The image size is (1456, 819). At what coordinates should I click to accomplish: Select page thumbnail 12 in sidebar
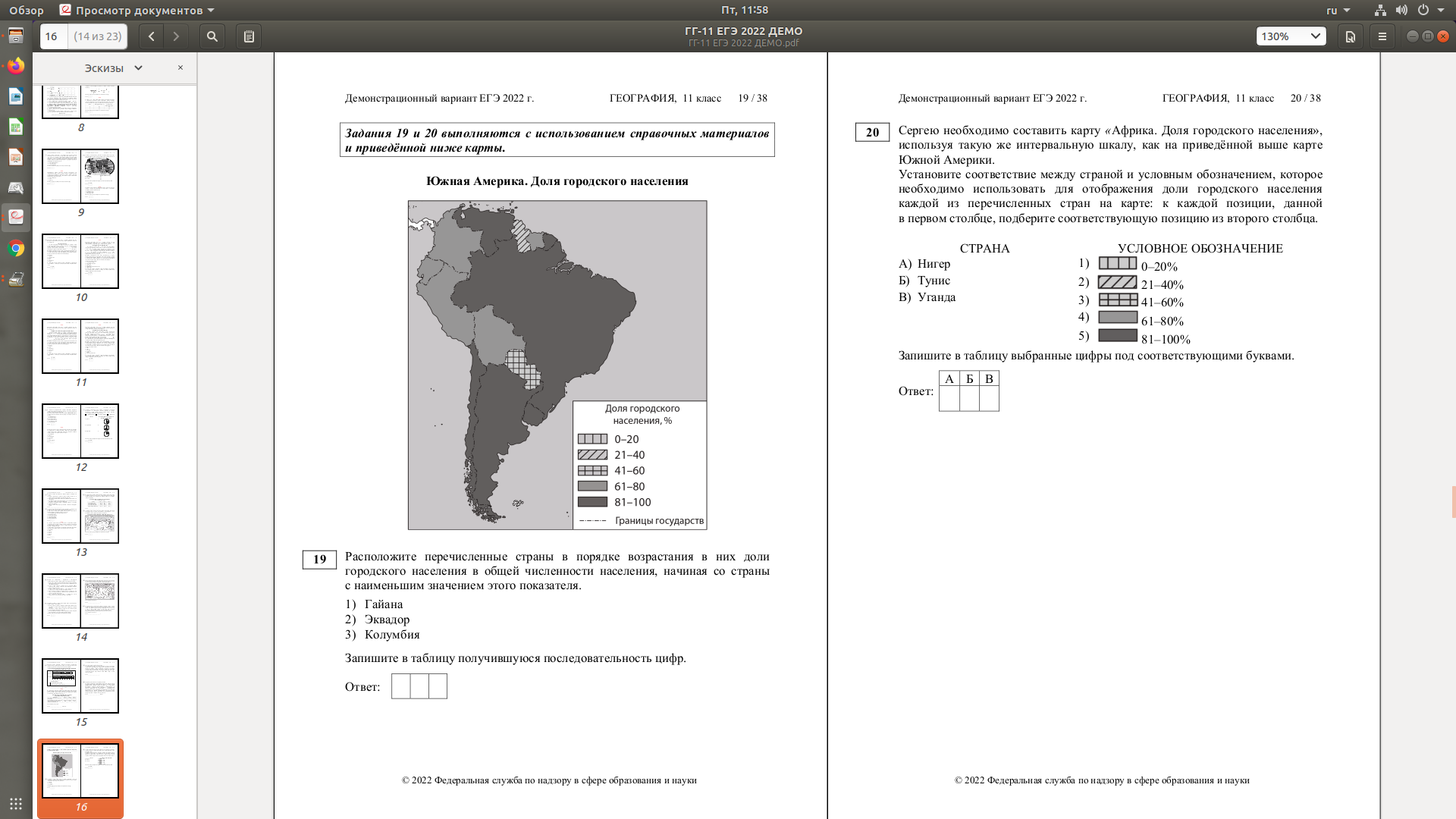(80, 431)
